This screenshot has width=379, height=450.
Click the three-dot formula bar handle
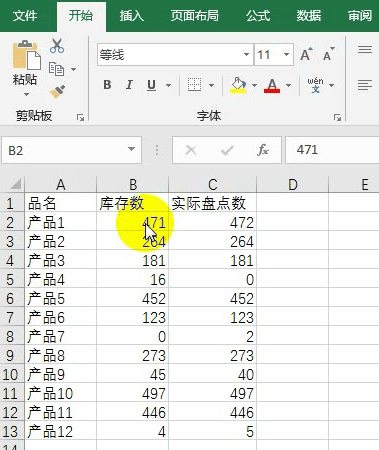[157, 150]
